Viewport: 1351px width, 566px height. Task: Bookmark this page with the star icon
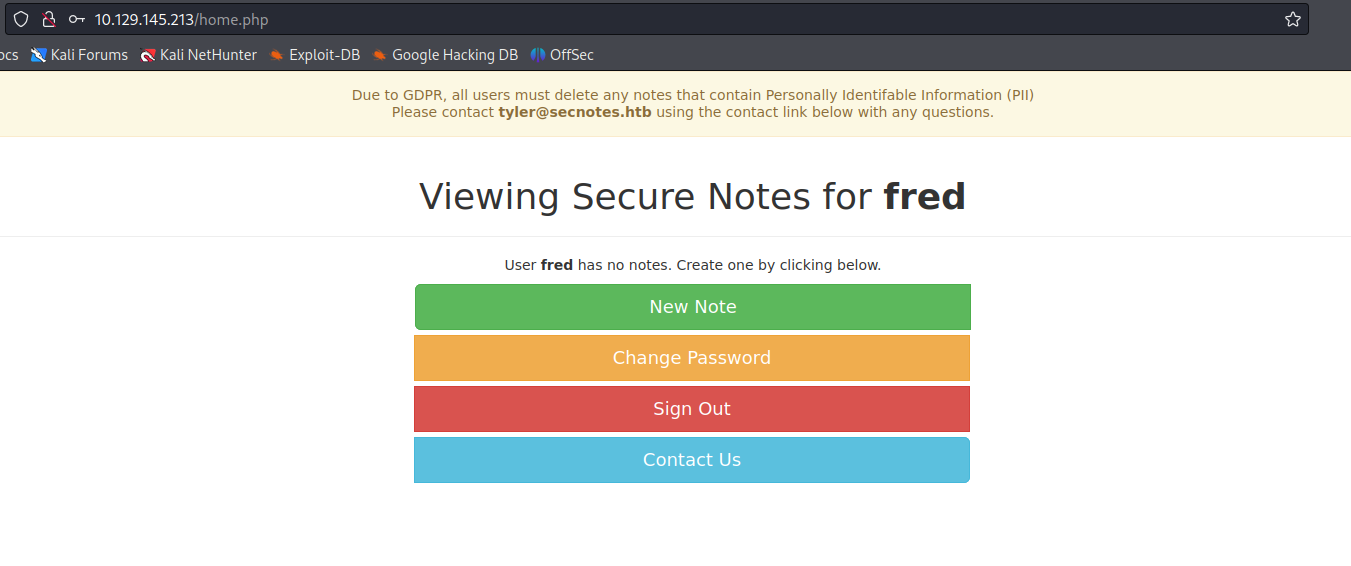[1292, 19]
